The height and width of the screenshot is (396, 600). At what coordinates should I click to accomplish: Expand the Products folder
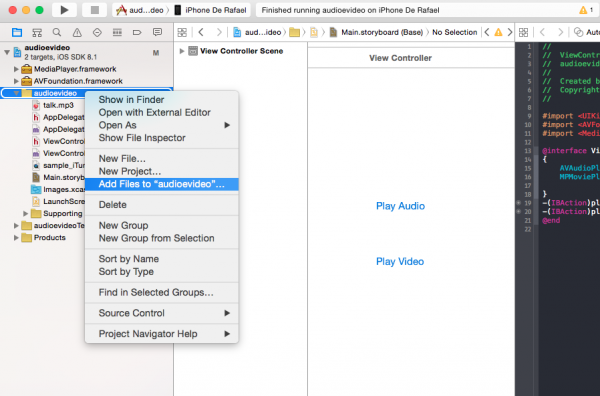click(16, 238)
